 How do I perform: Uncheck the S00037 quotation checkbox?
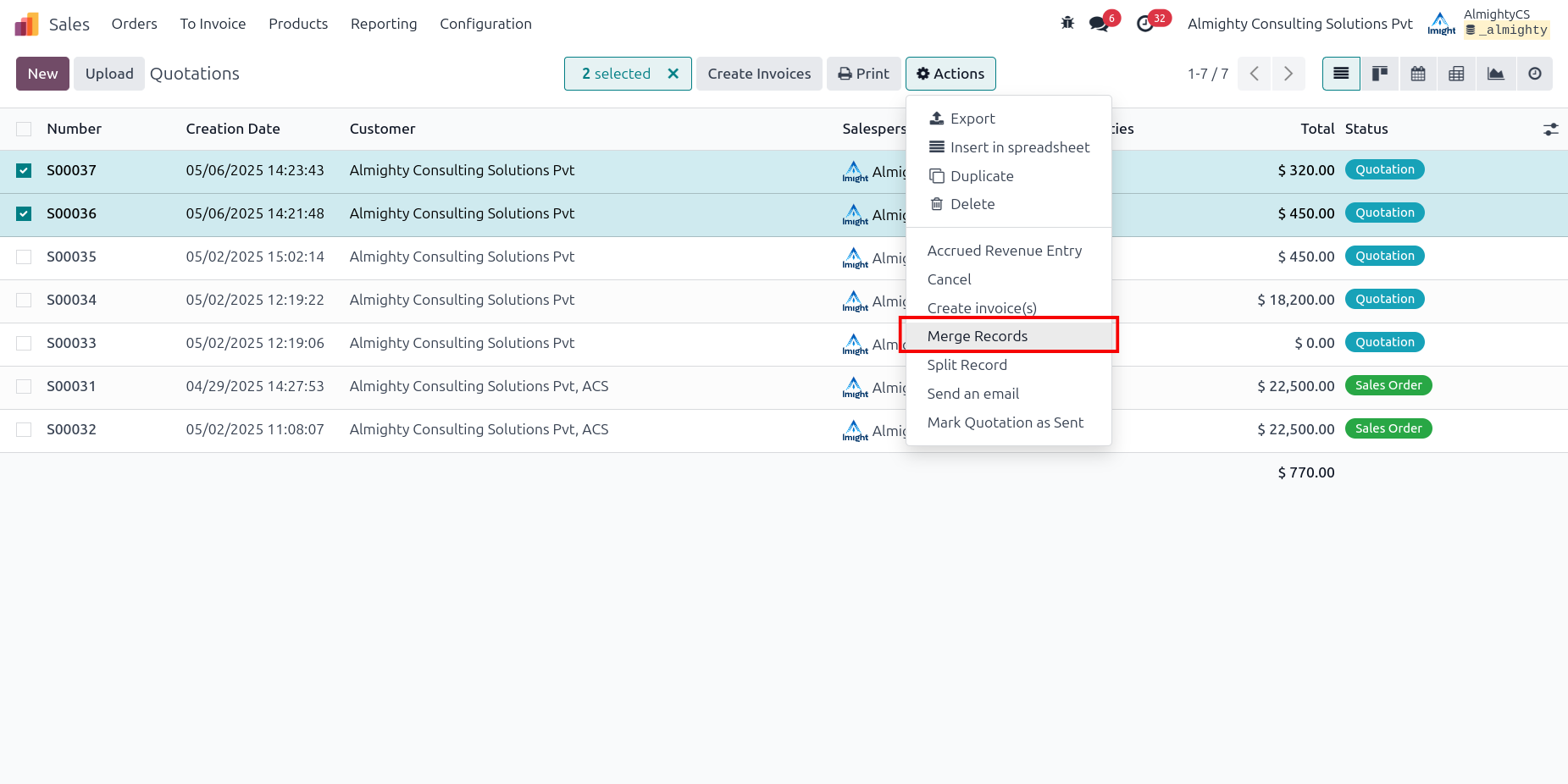[24, 171]
